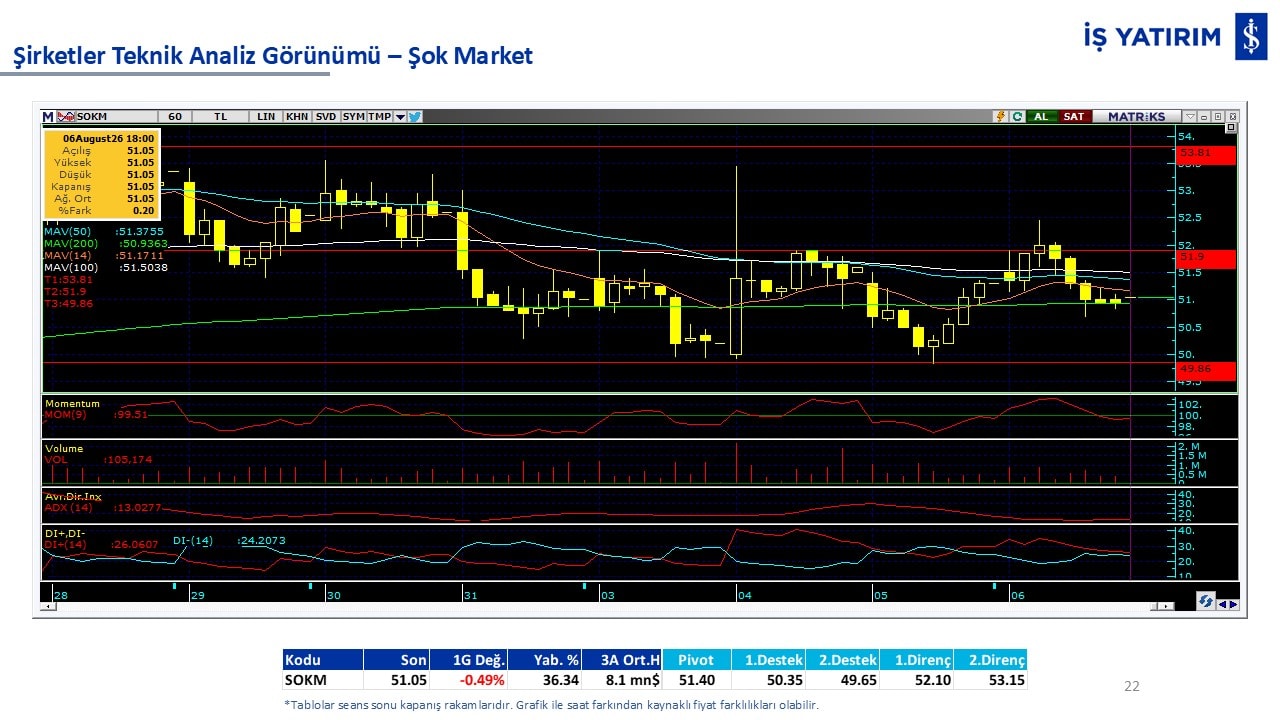Image resolution: width=1280 pixels, height=720 pixels.
Task: Click the Kodu table header
Action: tap(322, 660)
